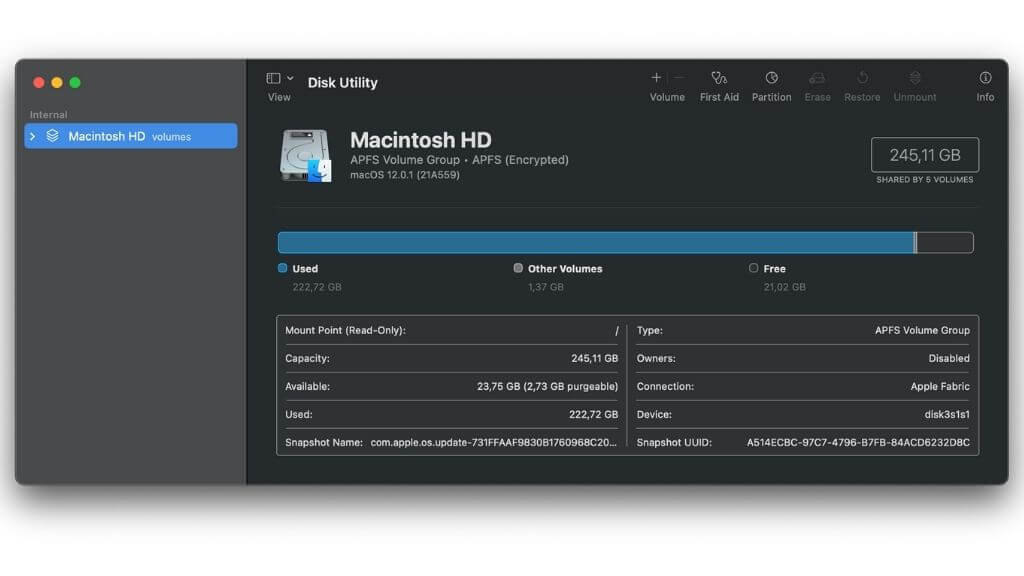This screenshot has height=576, width=1024.
Task: Click the 21,02 GB free value
Action: (x=784, y=287)
